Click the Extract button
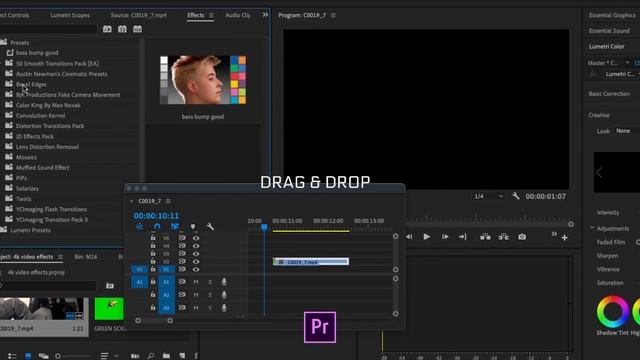 click(x=503, y=237)
